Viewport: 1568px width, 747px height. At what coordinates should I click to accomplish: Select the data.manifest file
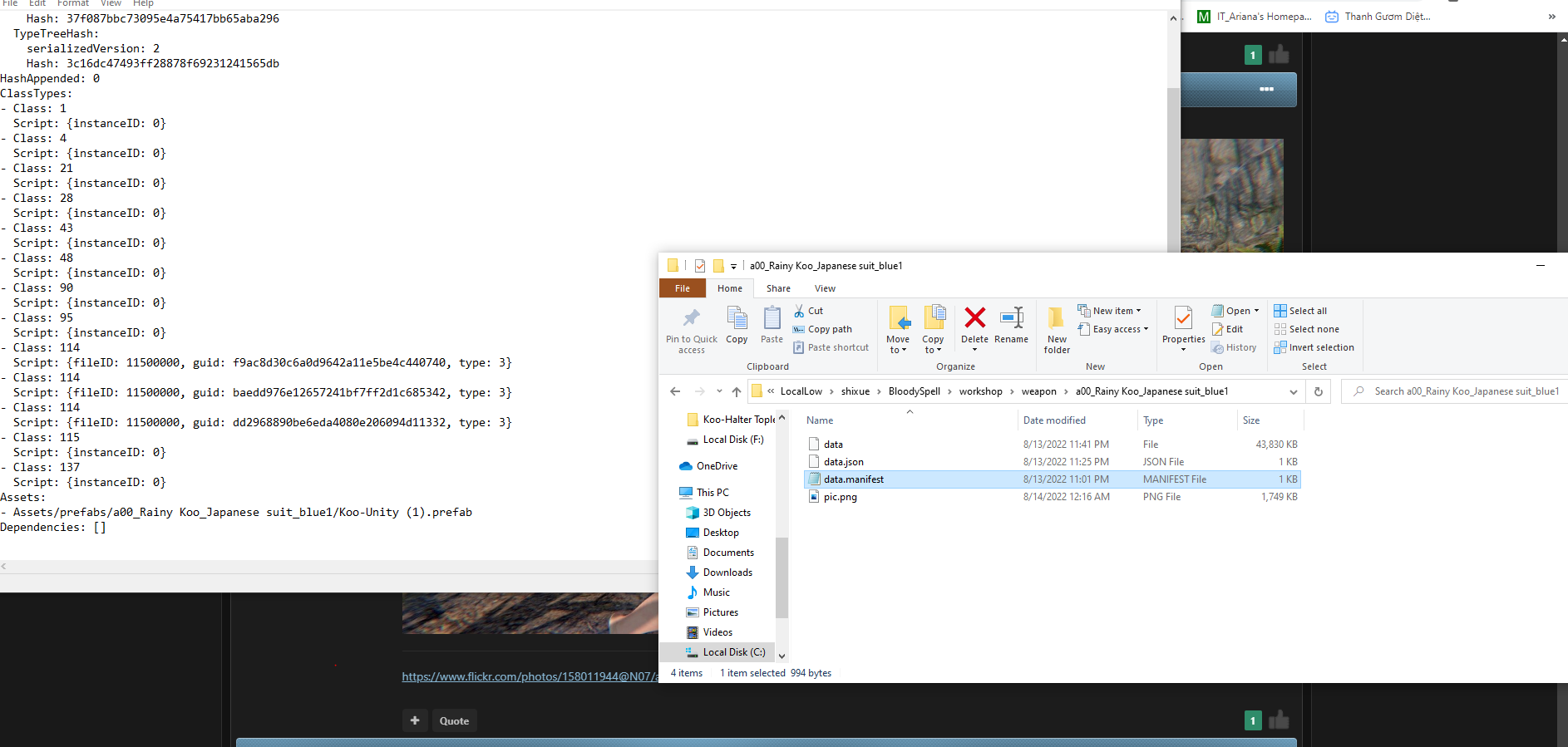[1052, 479]
